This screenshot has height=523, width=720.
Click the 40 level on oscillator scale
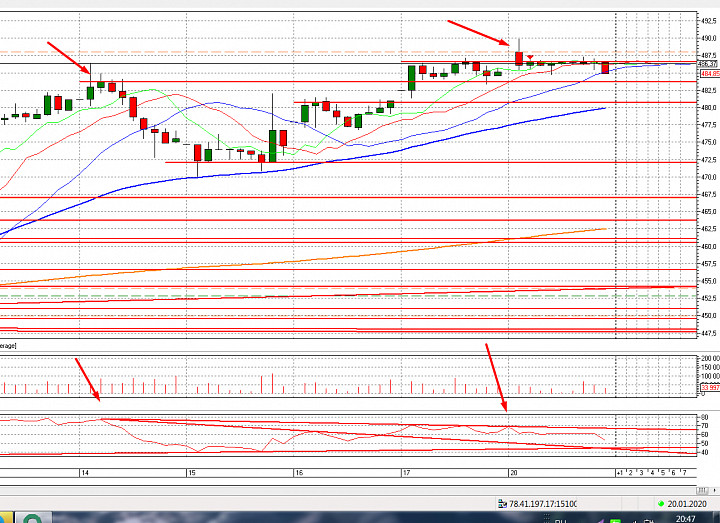[705, 452]
